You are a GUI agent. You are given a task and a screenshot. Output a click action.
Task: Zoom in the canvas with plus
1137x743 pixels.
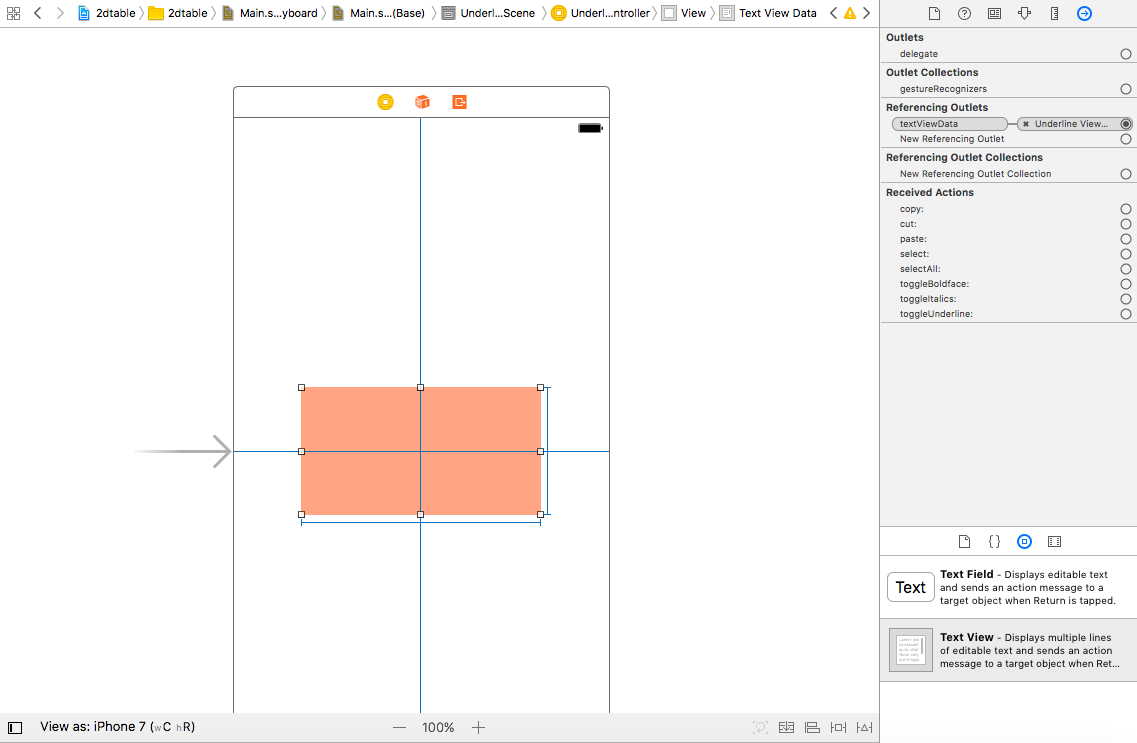(x=478, y=728)
